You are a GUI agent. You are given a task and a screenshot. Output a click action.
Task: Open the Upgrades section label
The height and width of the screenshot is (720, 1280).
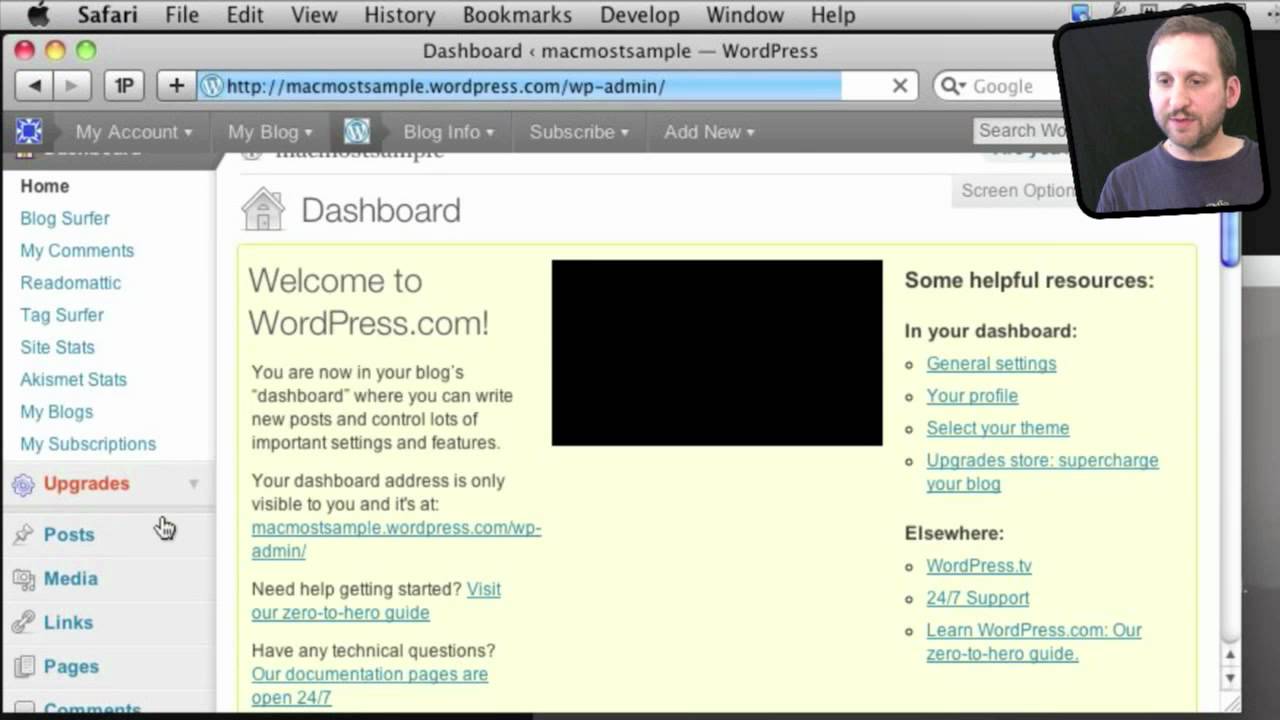[87, 483]
